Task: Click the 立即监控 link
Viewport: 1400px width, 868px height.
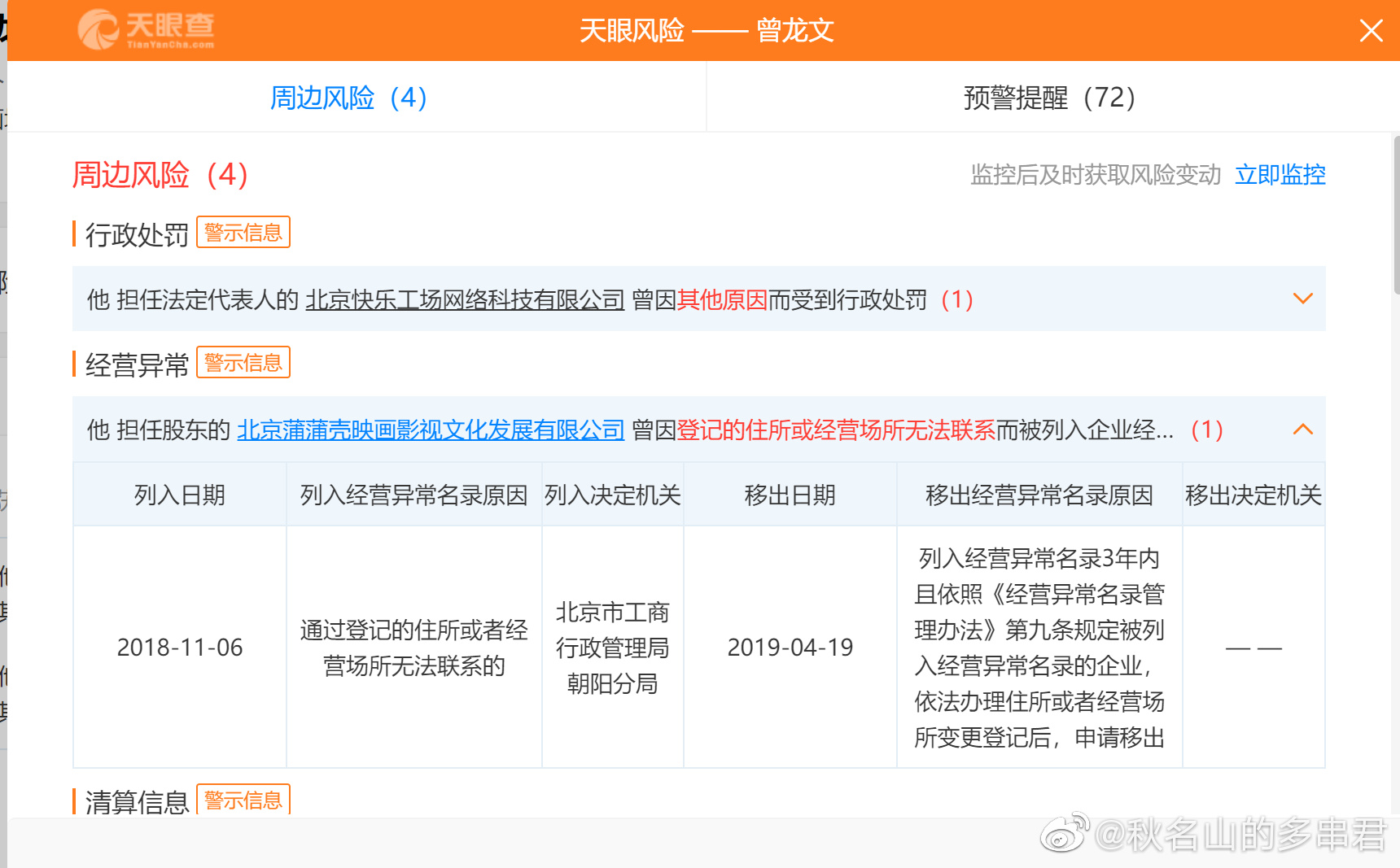Action: point(1280,175)
